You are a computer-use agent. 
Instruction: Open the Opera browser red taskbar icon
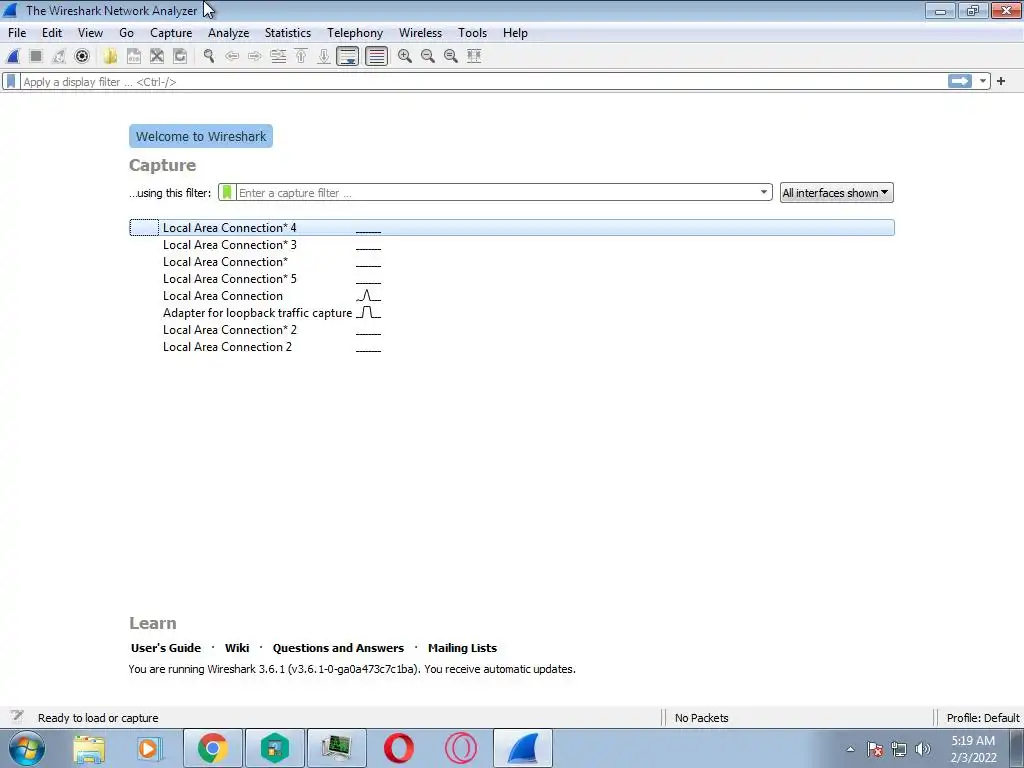click(398, 748)
